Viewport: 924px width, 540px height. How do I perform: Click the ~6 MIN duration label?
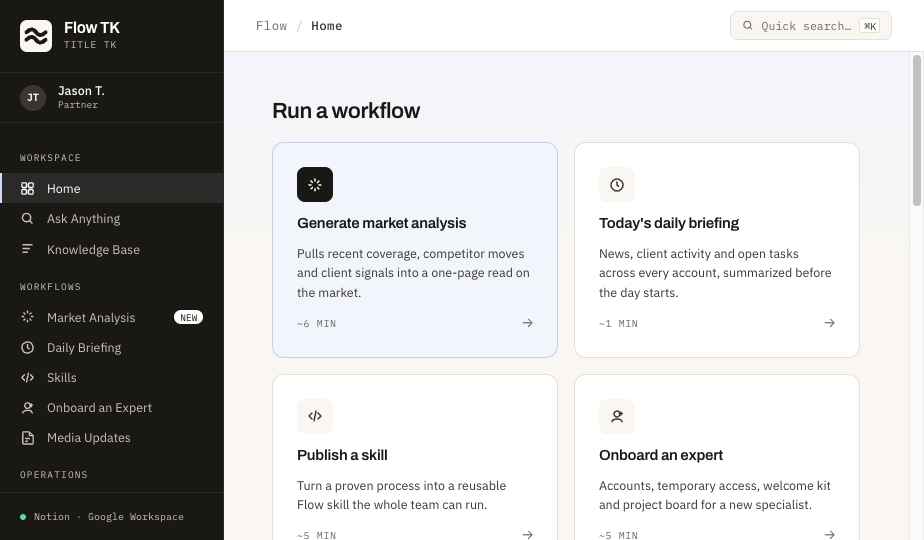[316, 324]
